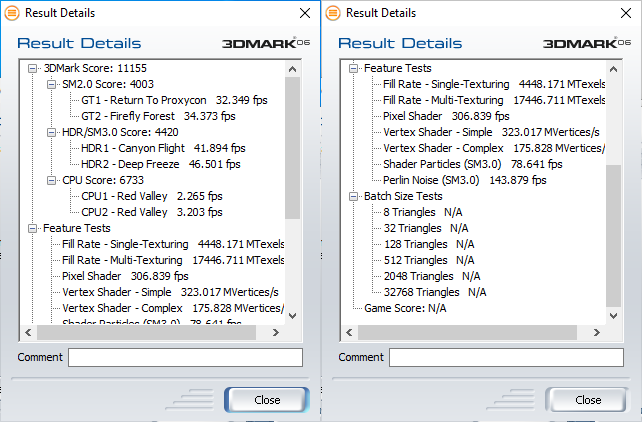Click scroll right arrow in left window
The image size is (642, 422).
pyautogui.click(x=276, y=332)
